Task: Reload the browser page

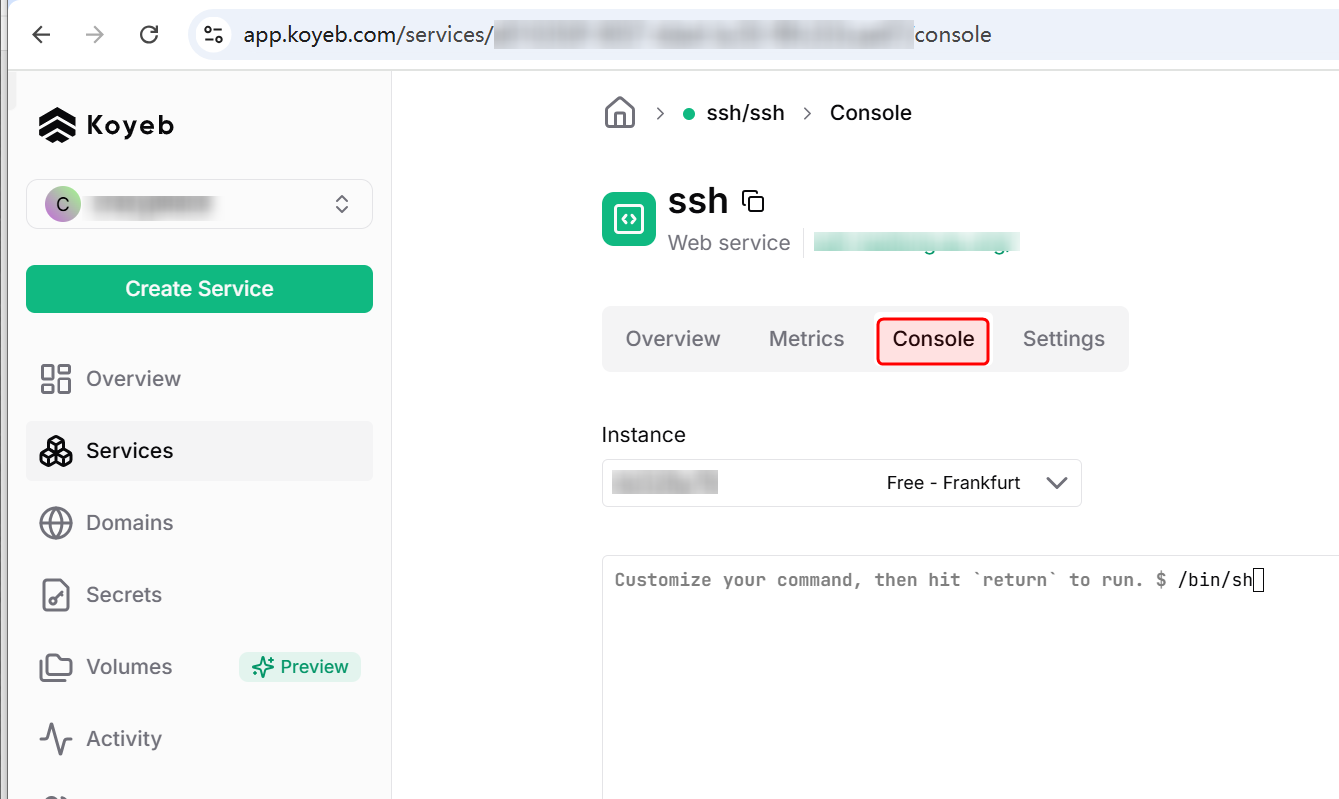Action: coord(149,35)
